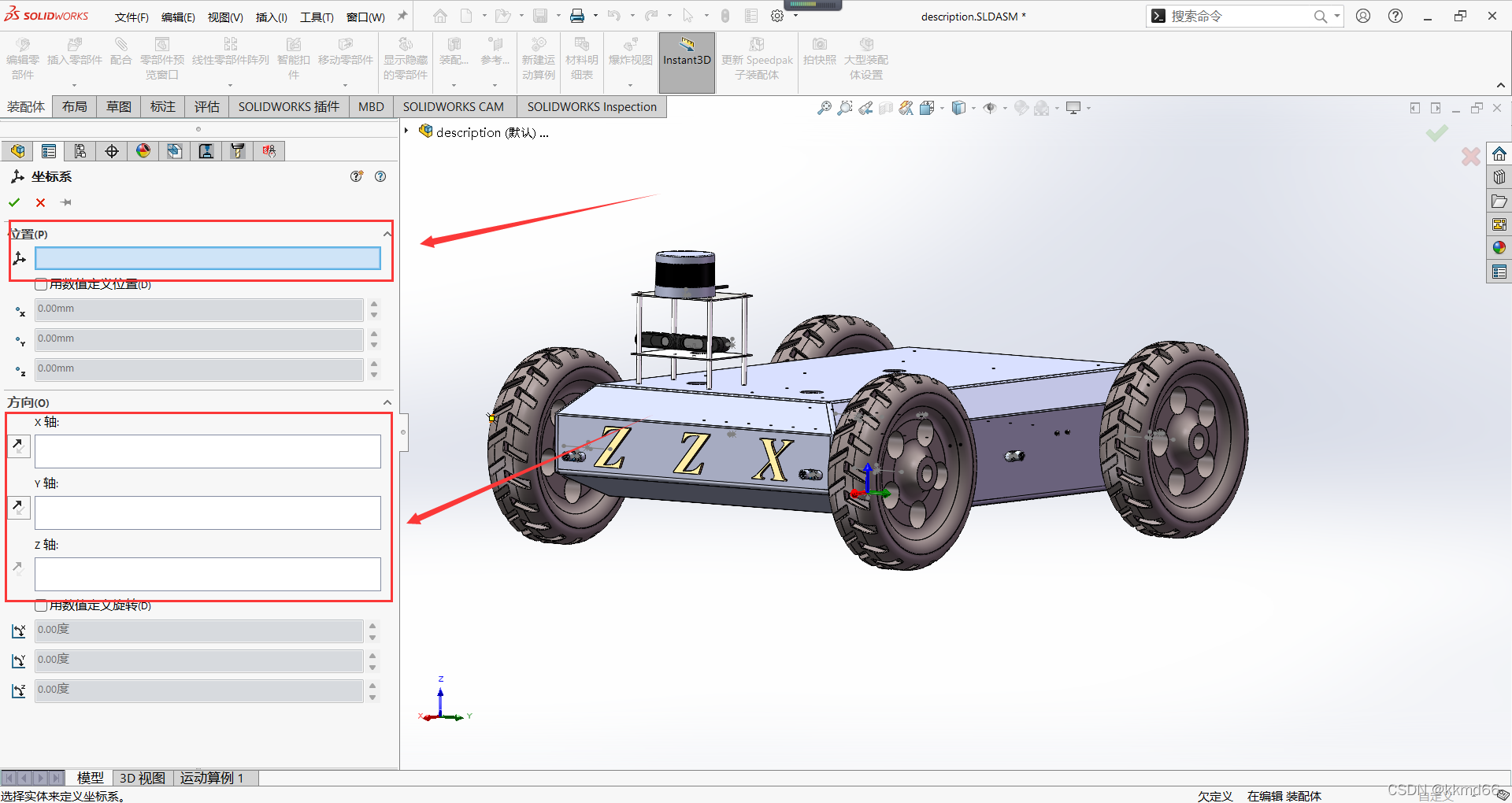Enable define position with numeric values
Image resolution: width=1512 pixels, height=803 pixels.
(41, 284)
